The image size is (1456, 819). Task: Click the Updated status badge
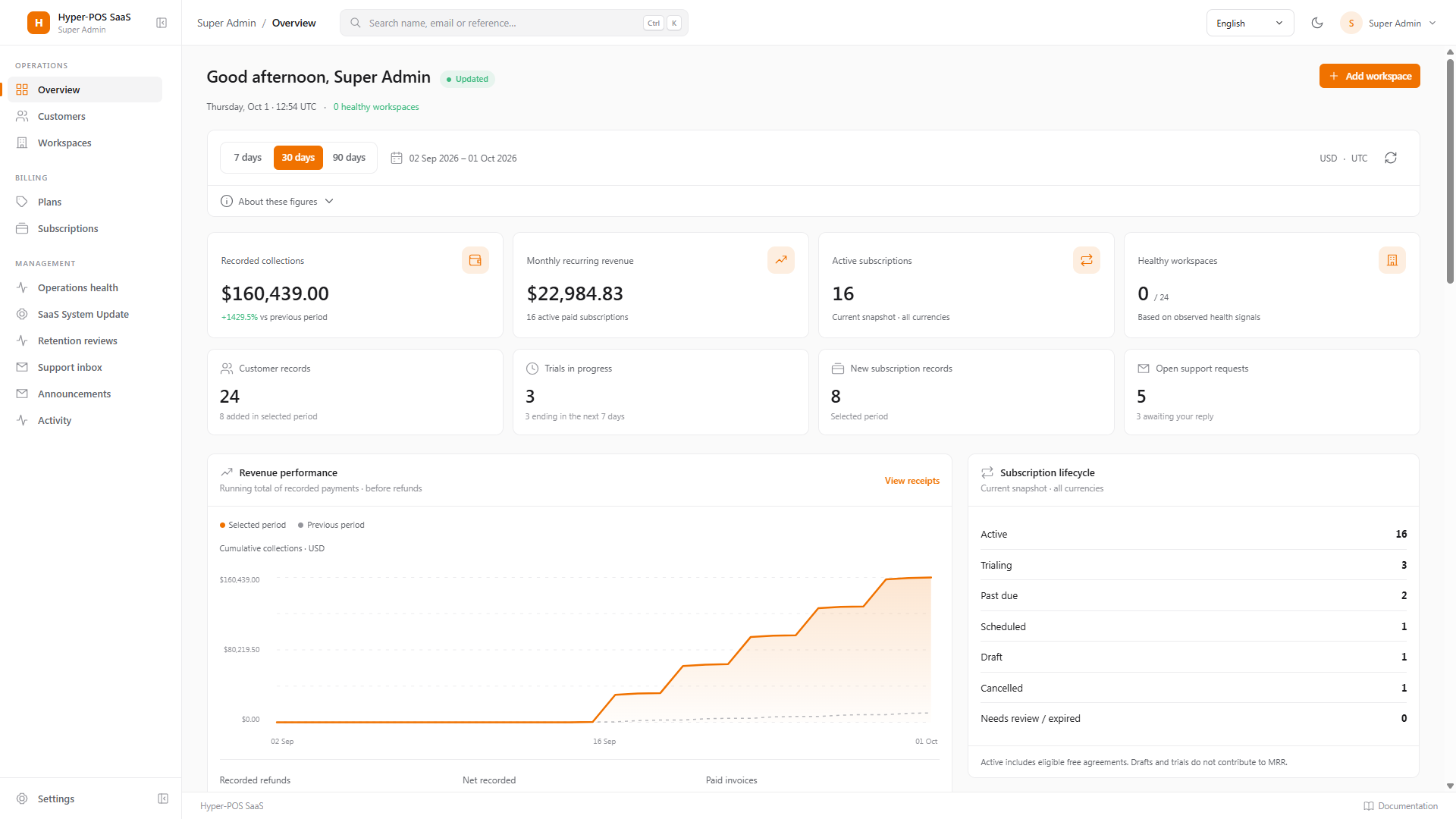[x=467, y=79]
